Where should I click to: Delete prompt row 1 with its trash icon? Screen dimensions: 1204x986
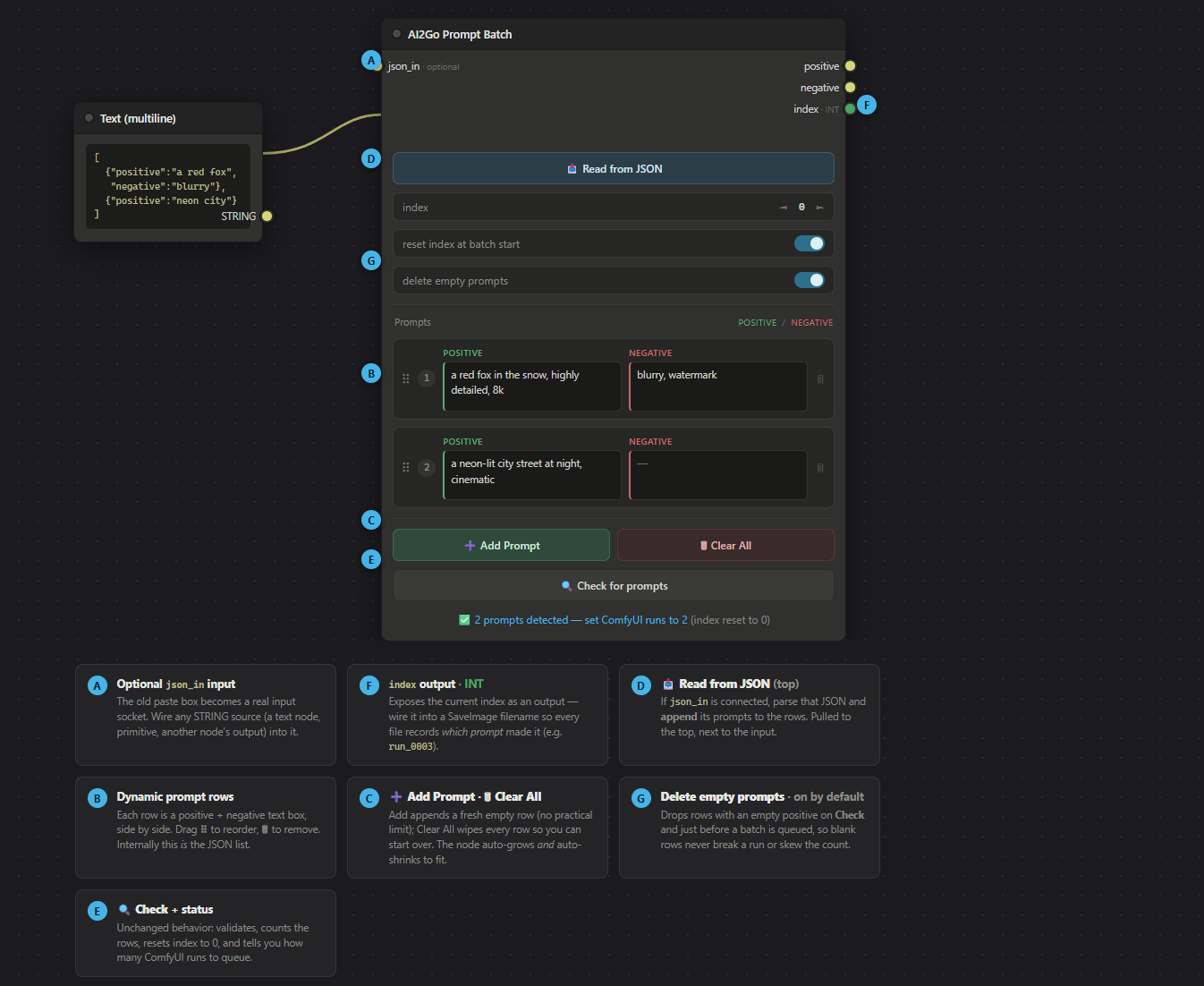(x=820, y=378)
